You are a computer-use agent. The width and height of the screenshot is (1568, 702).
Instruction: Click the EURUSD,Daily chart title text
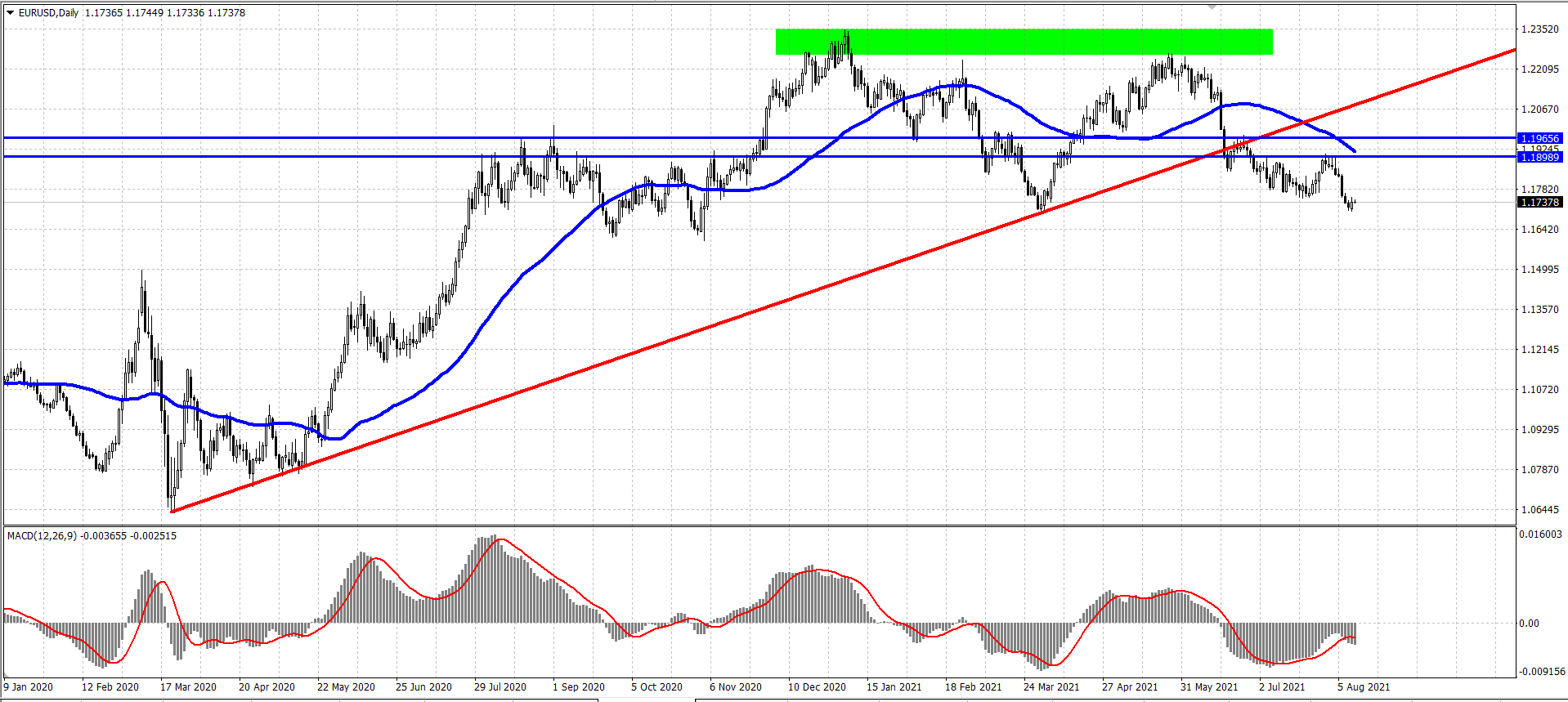(49, 13)
